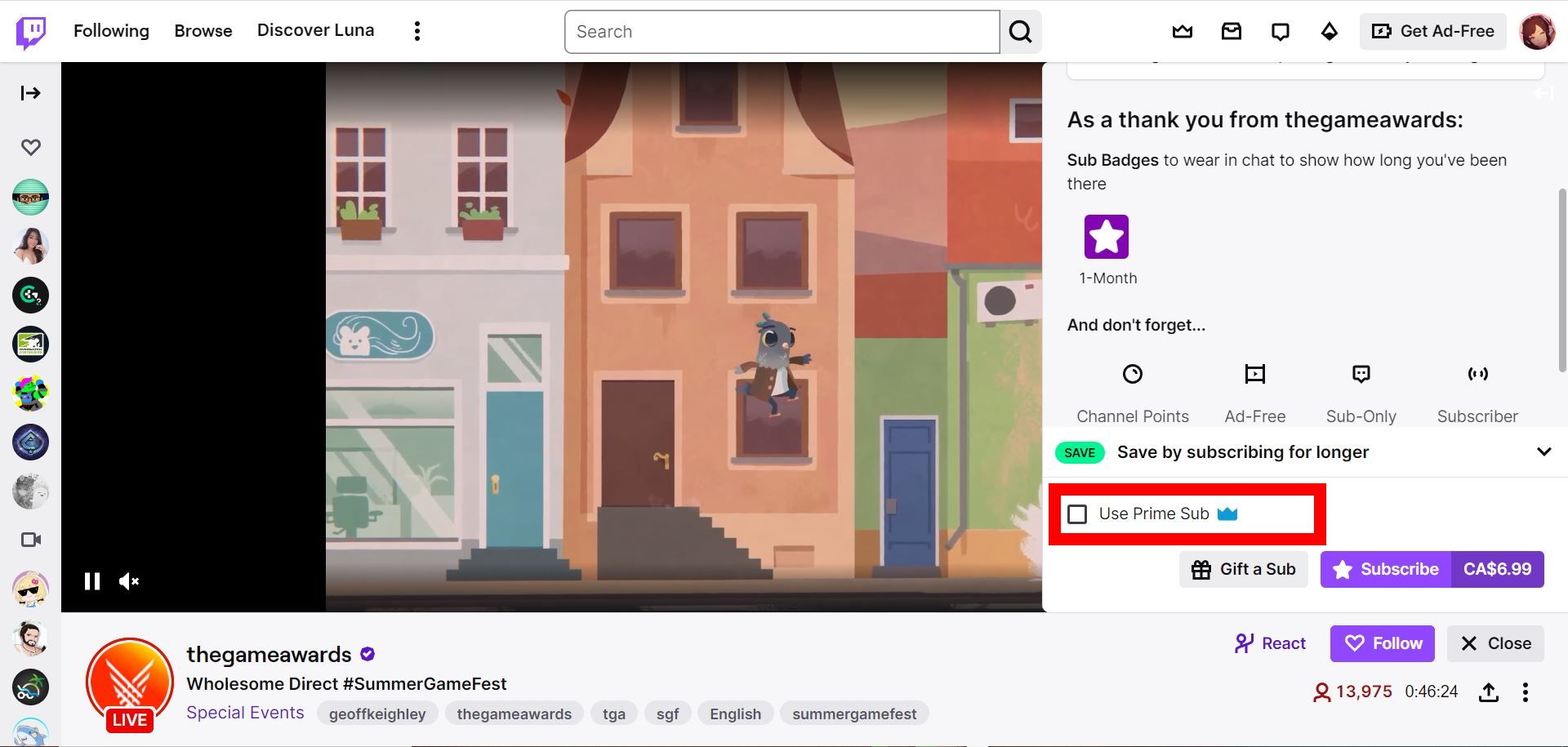The height and width of the screenshot is (747, 1568).
Task: Follow the thegameawards channel
Action: click(1381, 643)
